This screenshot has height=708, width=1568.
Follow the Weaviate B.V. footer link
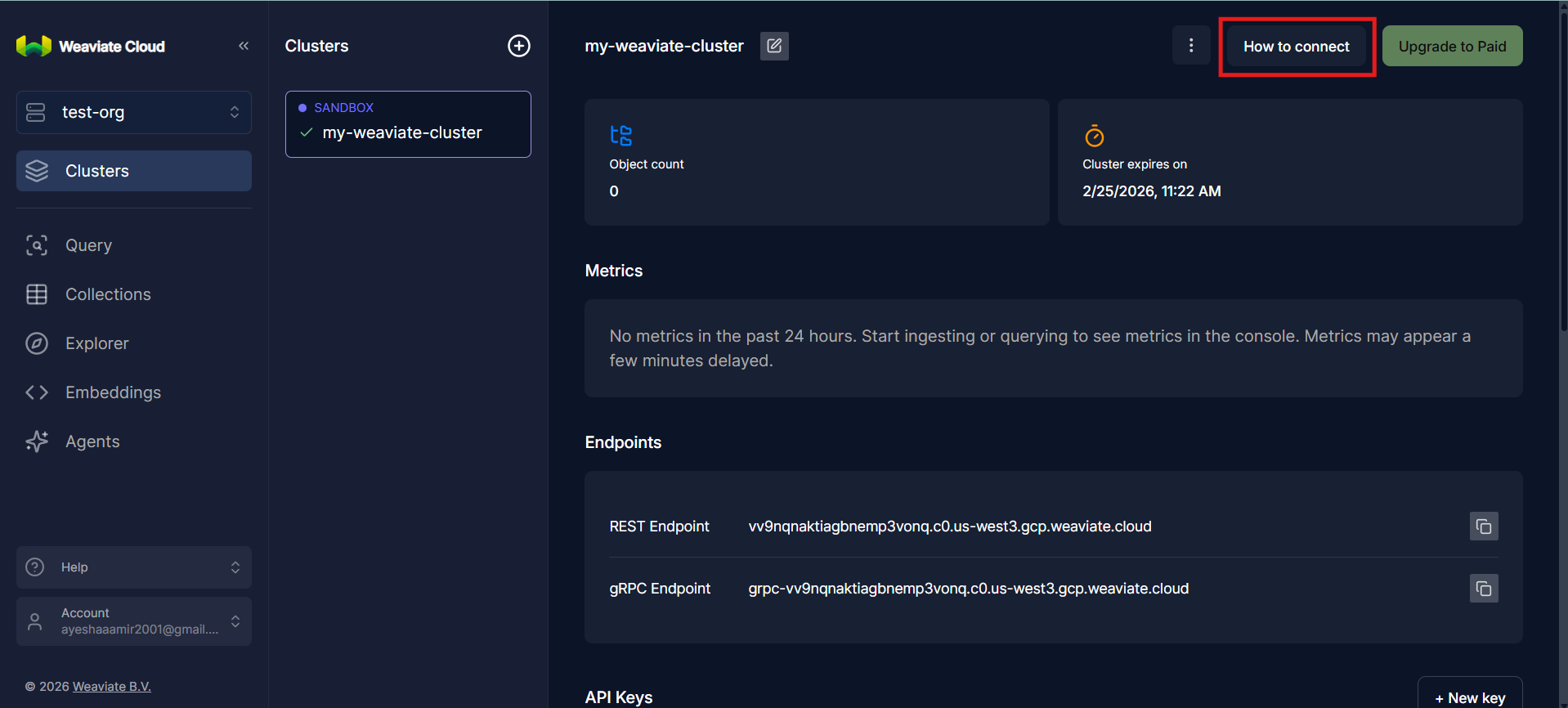[111, 687]
